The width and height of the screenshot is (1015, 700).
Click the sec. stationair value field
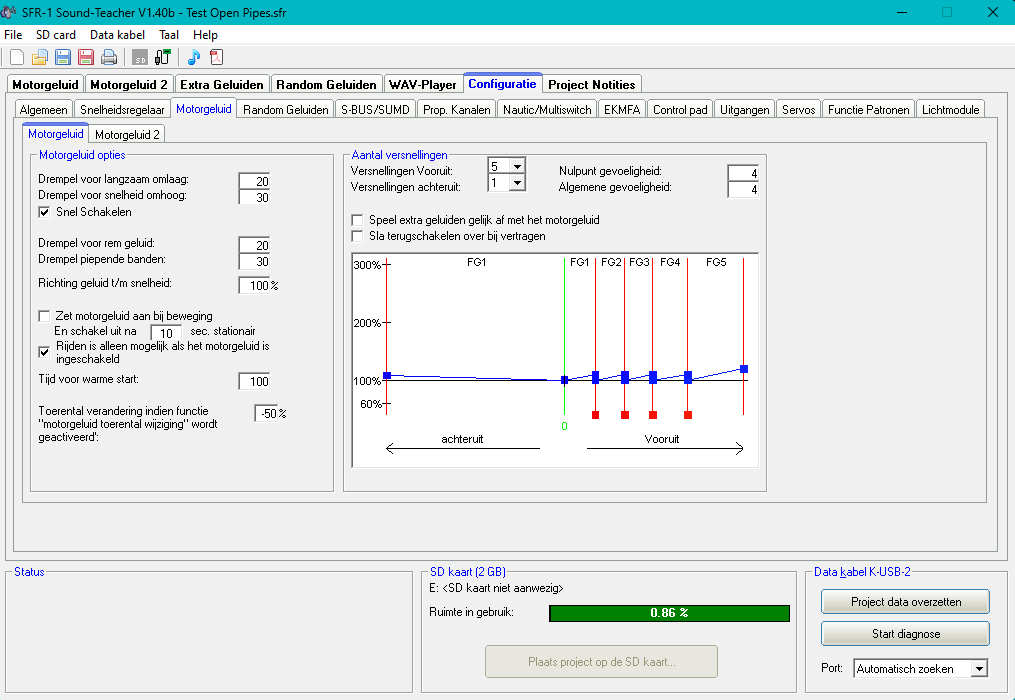(166, 333)
